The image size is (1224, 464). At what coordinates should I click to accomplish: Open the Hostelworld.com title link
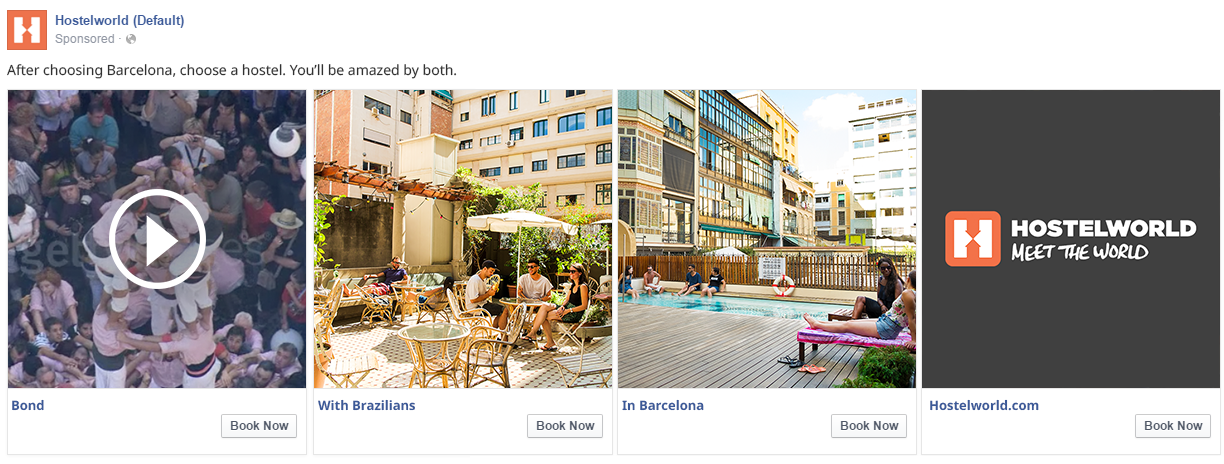(x=984, y=405)
